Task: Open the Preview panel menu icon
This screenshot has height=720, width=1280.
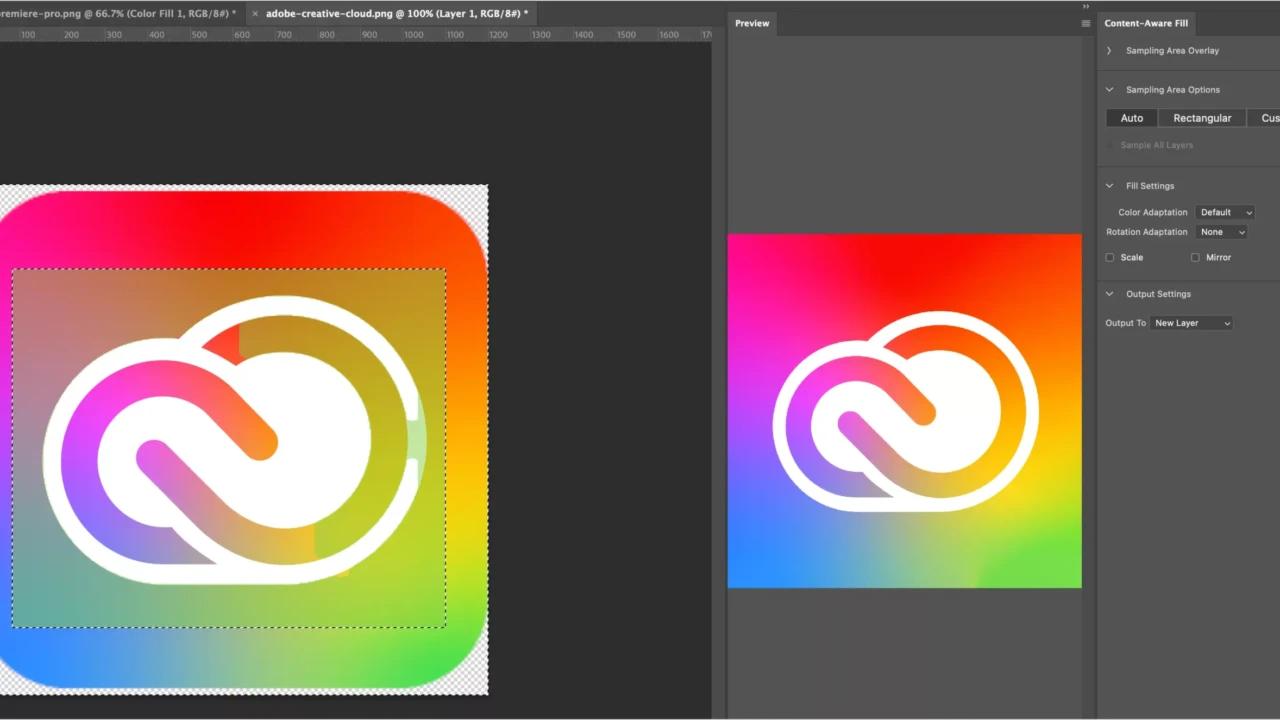Action: point(1086,23)
